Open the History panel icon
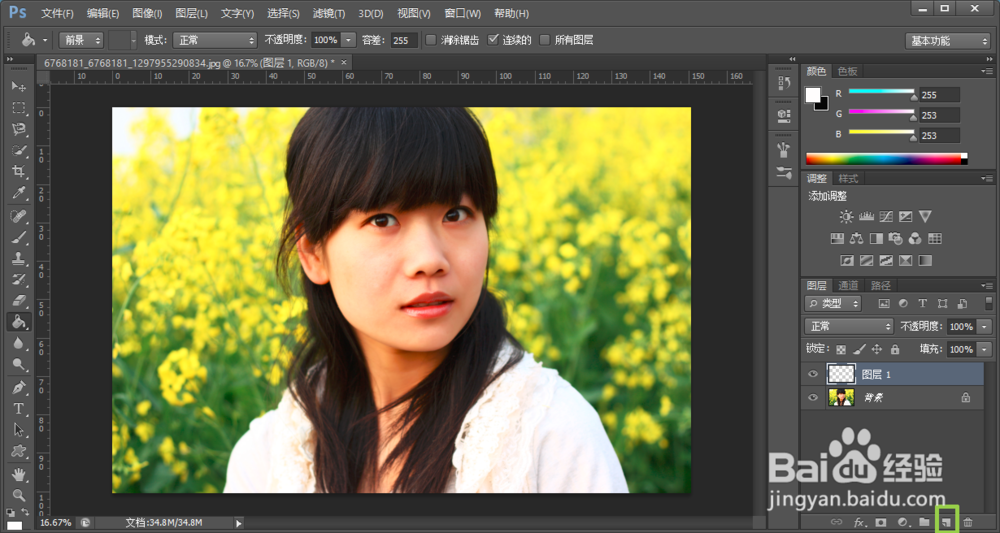Screen dimensions: 1000x533 (784, 83)
